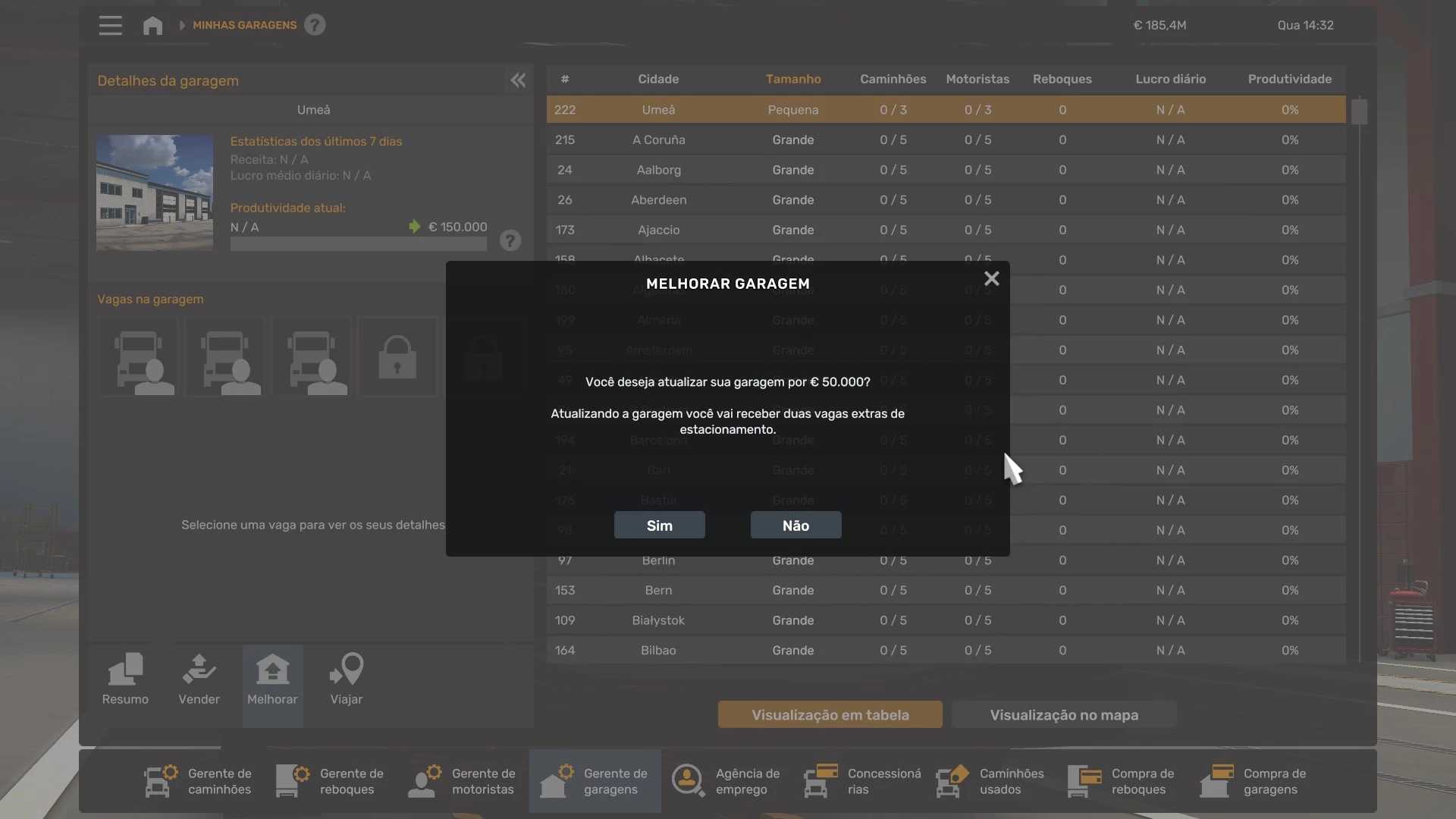This screenshot has height=819, width=1456.
Task: Sort table by Tamanho column
Action: (792, 79)
